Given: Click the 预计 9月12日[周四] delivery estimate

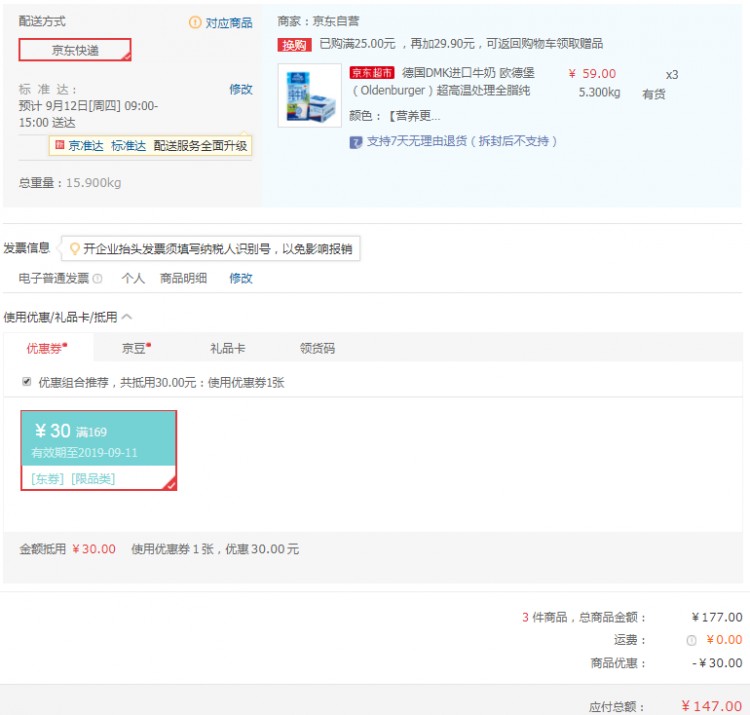Looking at the screenshot, I should 88,114.
